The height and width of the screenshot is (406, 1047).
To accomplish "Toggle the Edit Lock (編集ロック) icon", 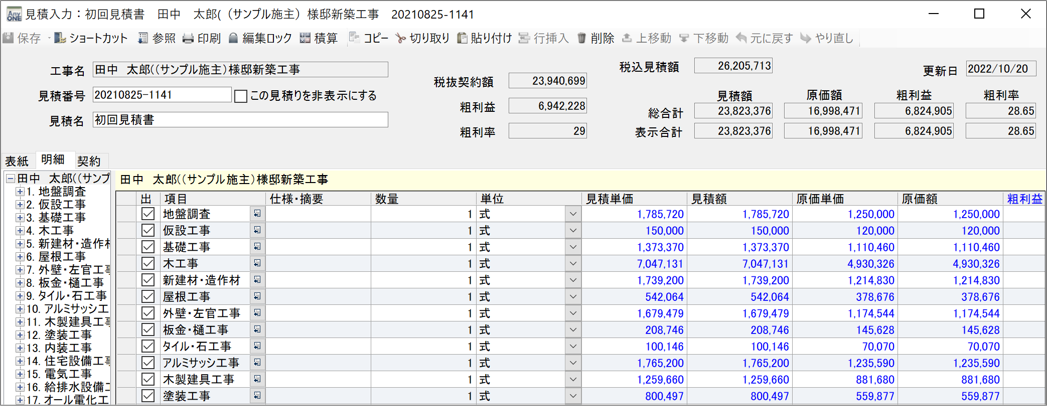I will [234, 39].
